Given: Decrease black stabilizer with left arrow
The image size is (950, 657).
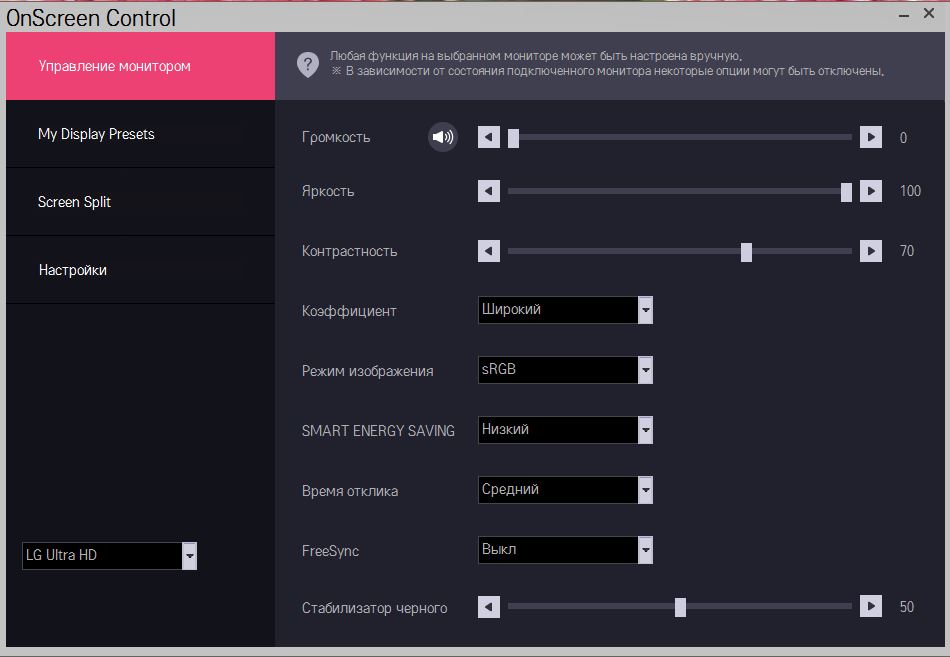Looking at the screenshot, I should tap(488, 607).
